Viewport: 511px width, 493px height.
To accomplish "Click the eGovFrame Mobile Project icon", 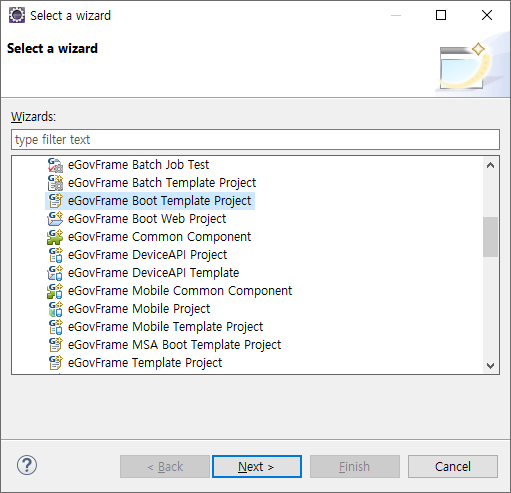I will click(55, 309).
